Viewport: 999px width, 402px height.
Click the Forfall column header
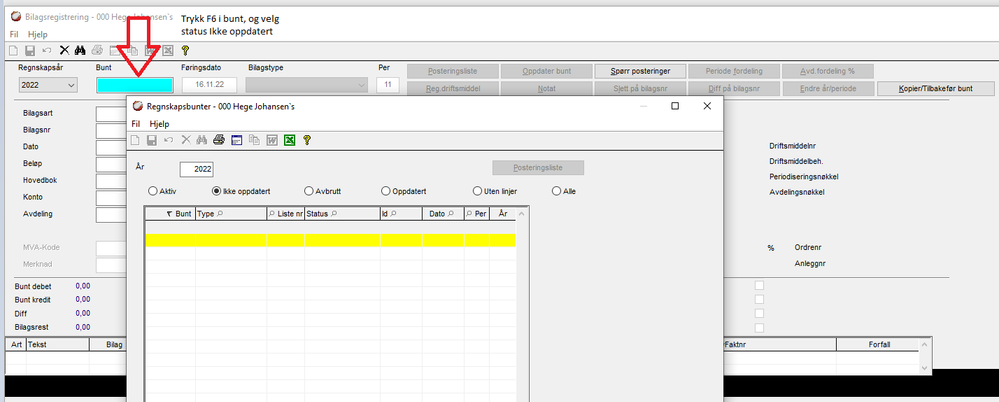(x=879, y=344)
